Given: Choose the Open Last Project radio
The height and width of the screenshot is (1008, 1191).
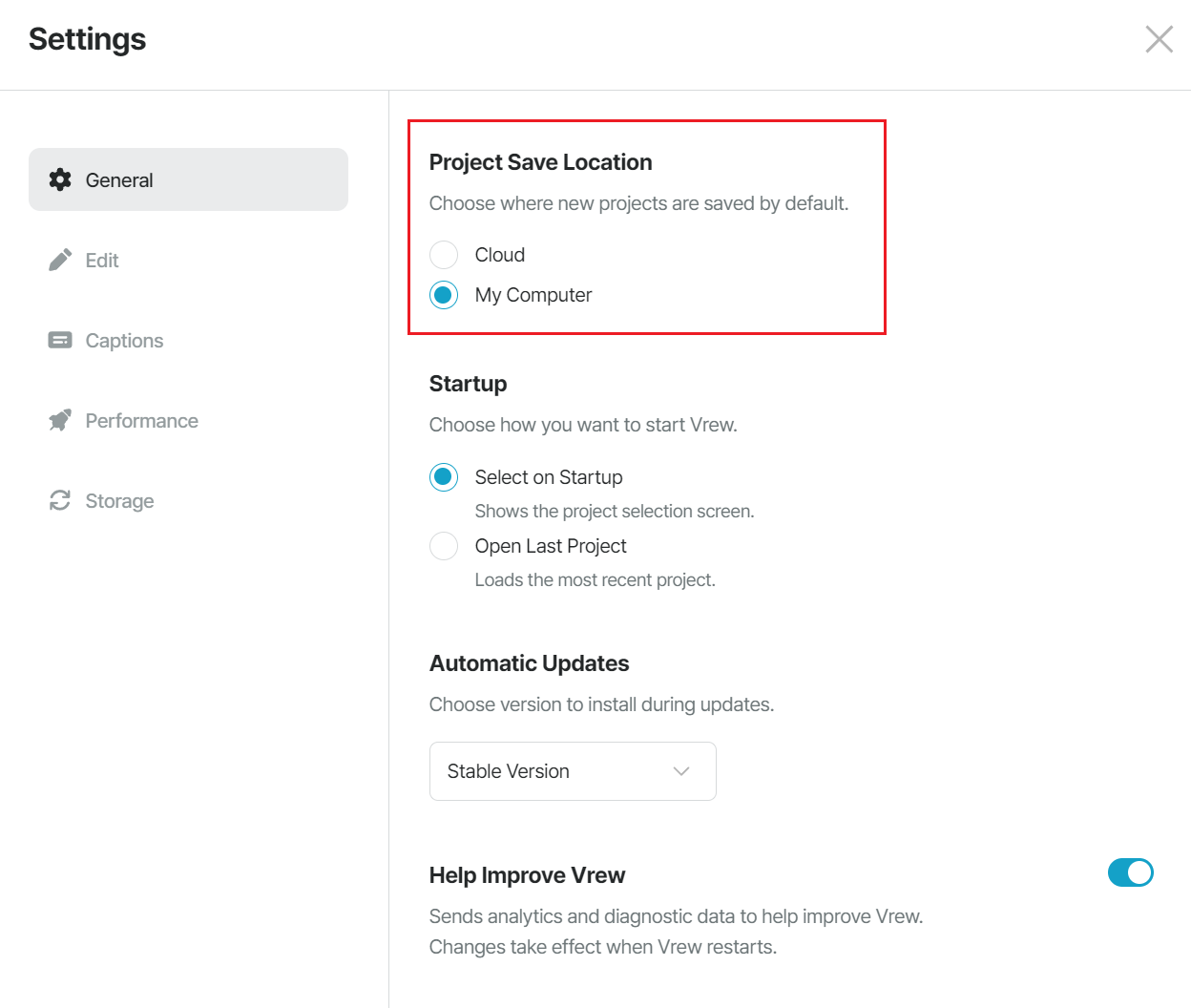Looking at the screenshot, I should click(444, 546).
